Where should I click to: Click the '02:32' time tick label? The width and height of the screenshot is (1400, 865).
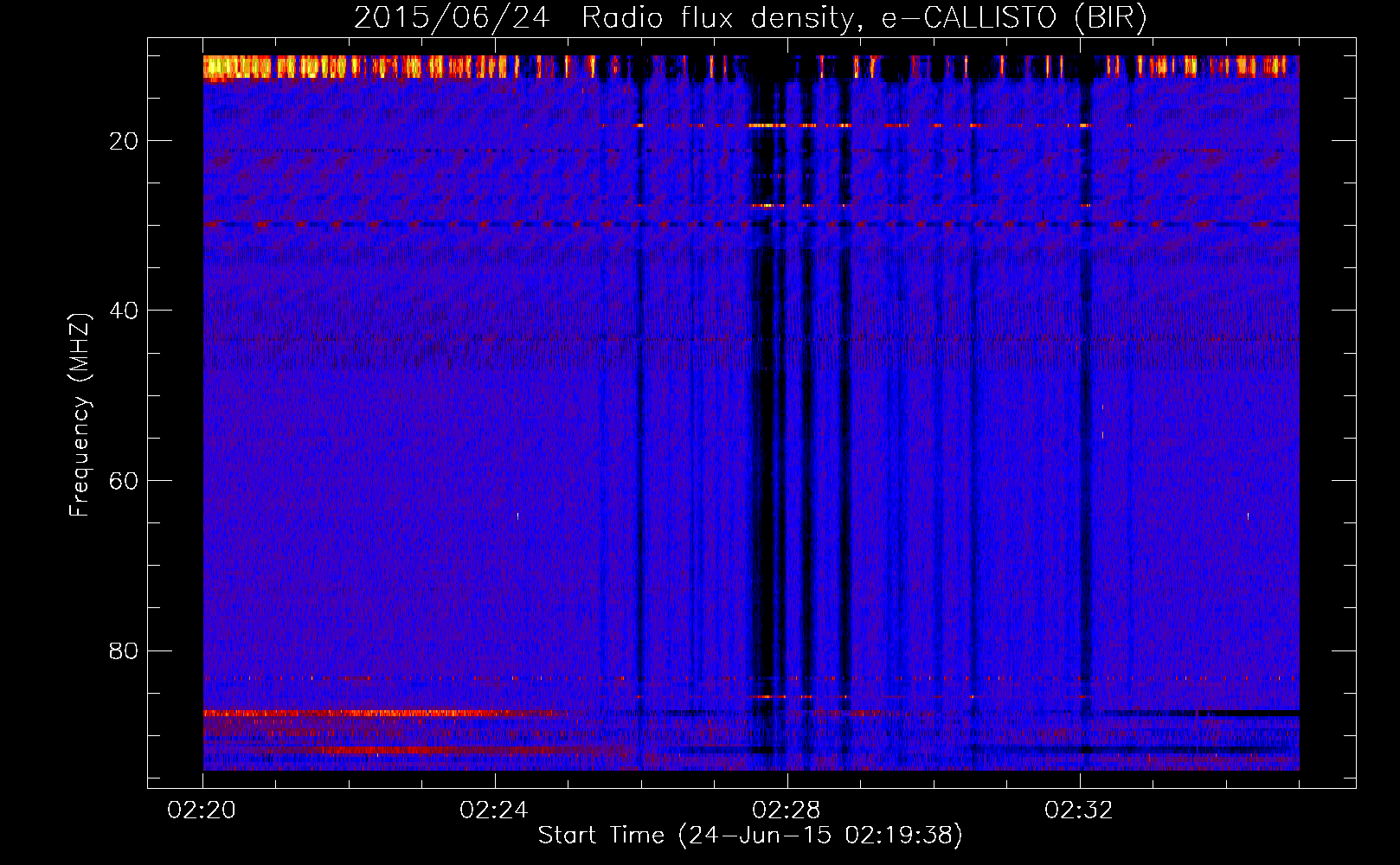point(1079,811)
